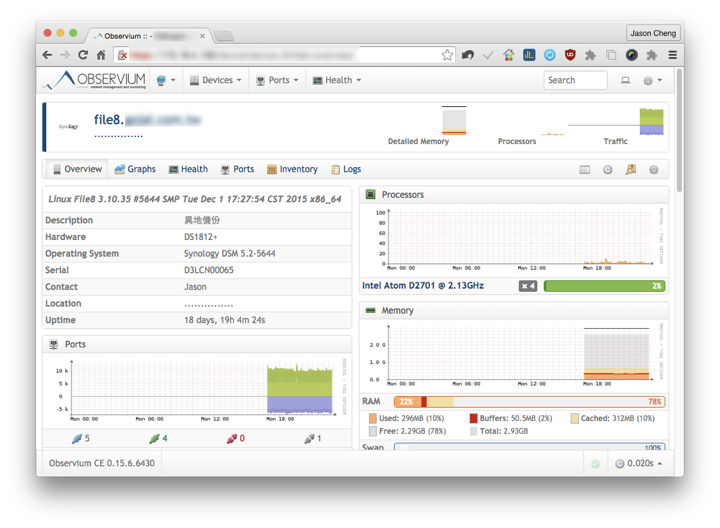
Task: Open the Inventory tab
Action: point(292,169)
